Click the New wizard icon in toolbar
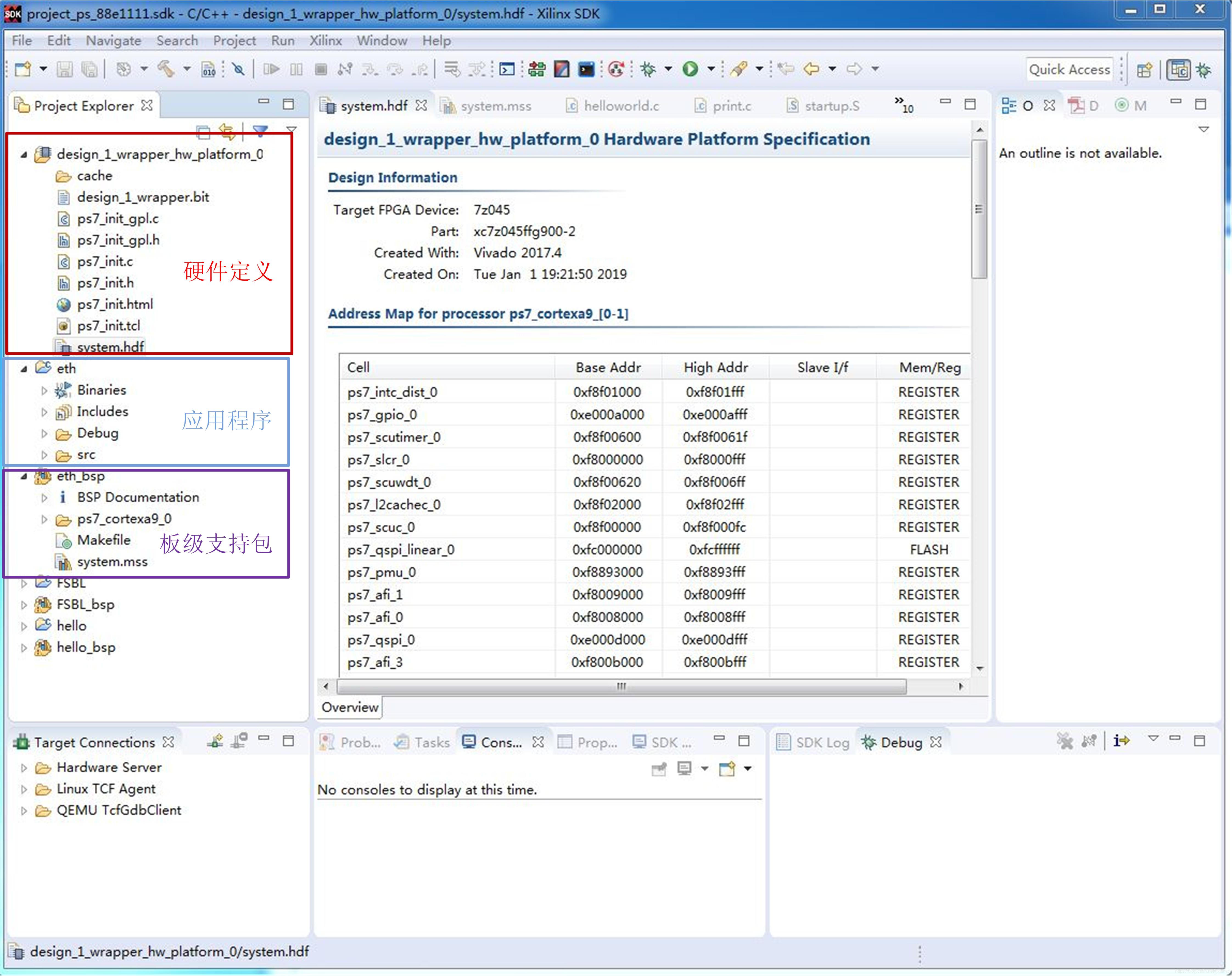1232x976 pixels. coord(23,69)
